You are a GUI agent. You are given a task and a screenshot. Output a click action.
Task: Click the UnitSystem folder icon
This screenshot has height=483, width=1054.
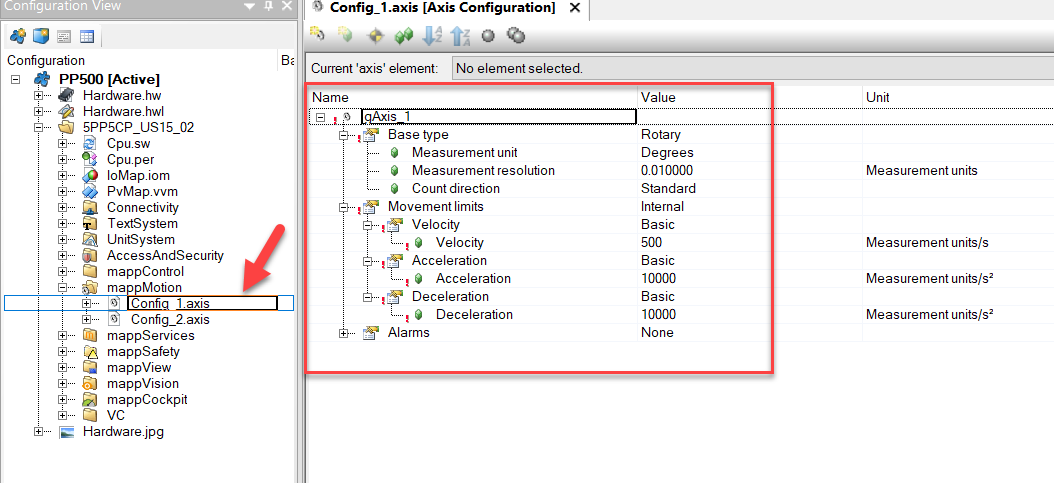click(89, 240)
